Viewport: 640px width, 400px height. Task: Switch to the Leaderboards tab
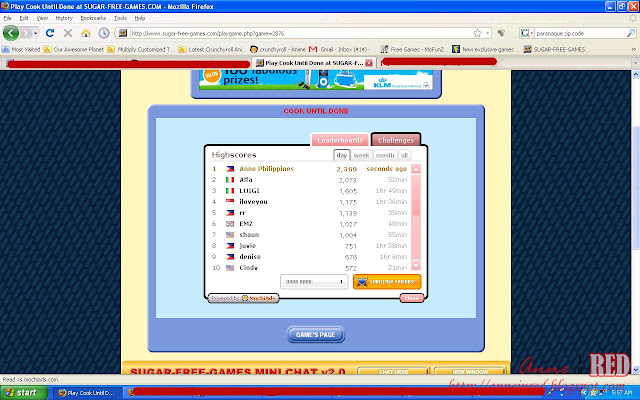point(340,140)
